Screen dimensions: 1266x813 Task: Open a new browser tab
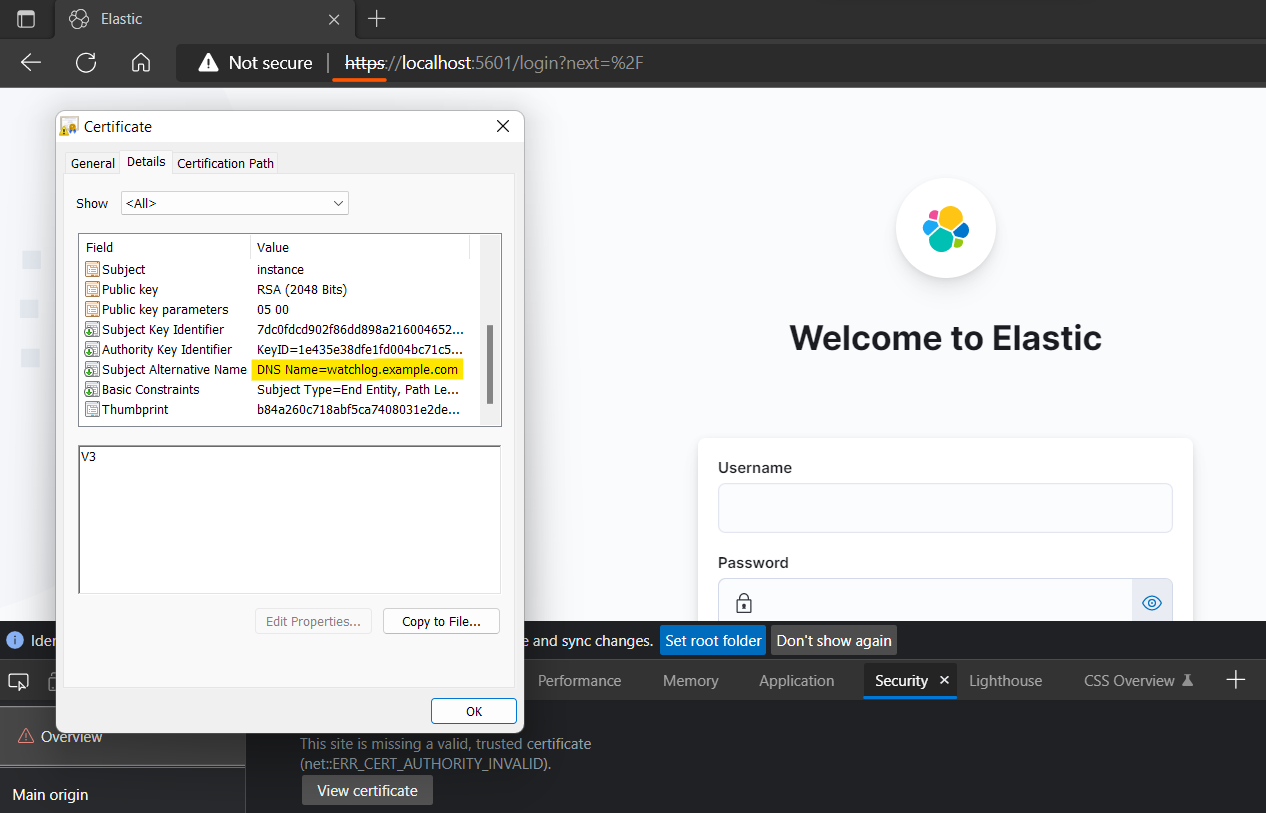[376, 19]
